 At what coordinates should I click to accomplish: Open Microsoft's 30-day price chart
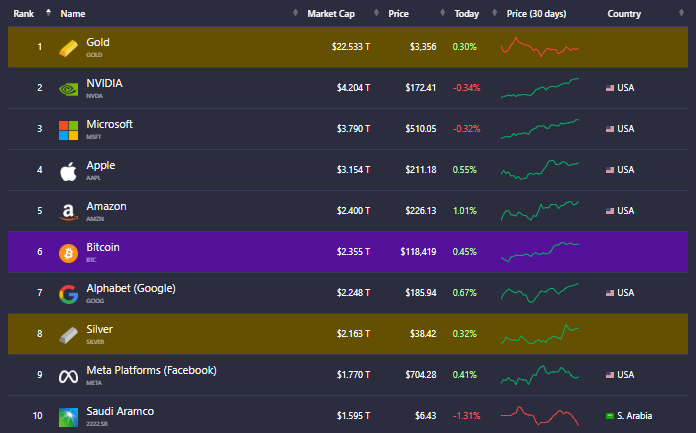540,129
